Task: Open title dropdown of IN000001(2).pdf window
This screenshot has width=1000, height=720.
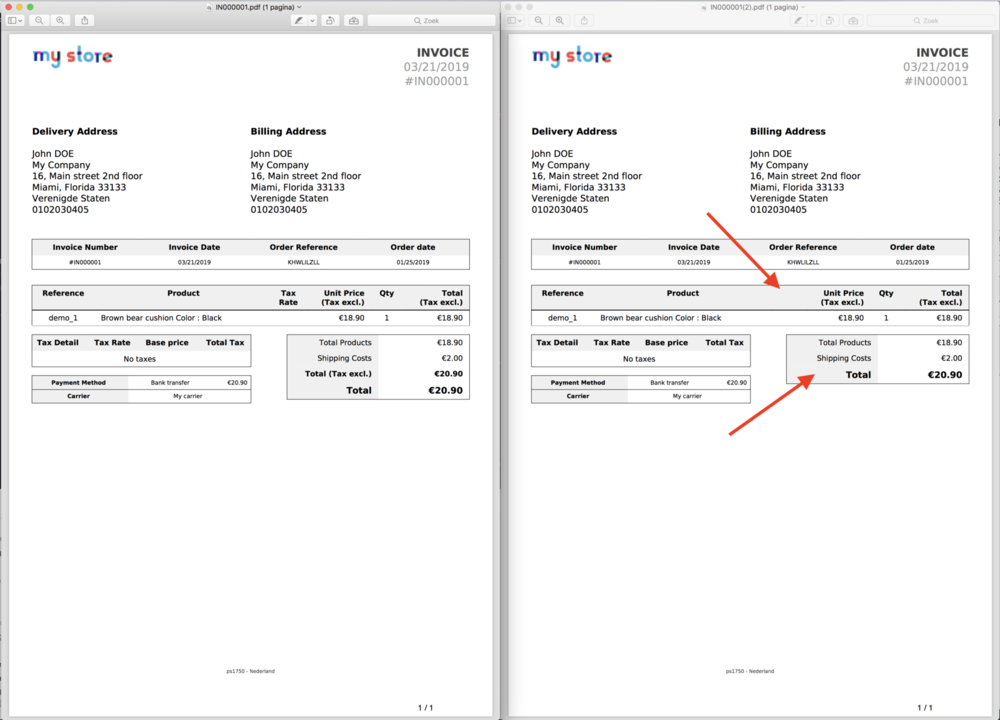Action: point(802,7)
